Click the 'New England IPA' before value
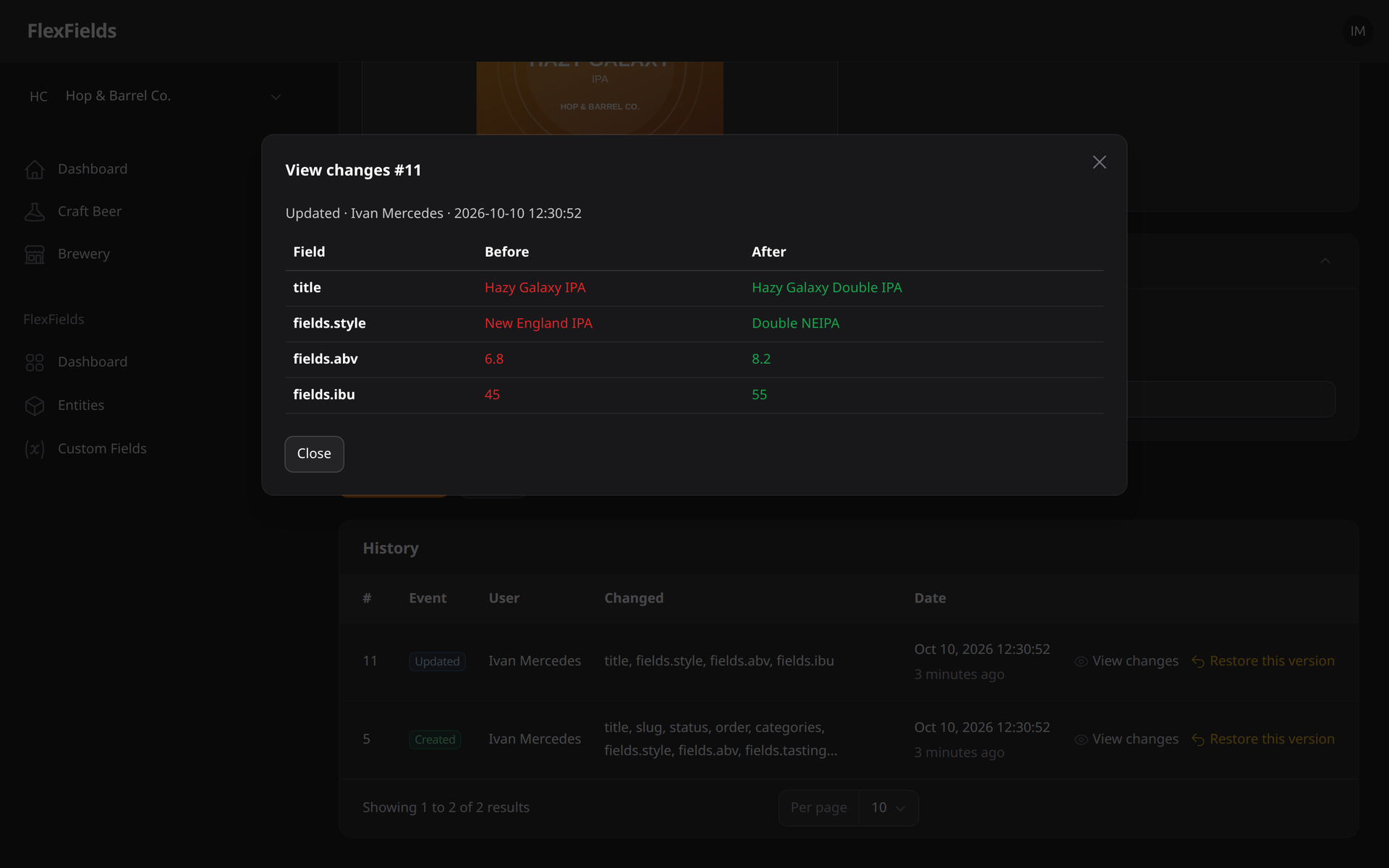Viewport: 1389px width, 868px height. click(538, 323)
